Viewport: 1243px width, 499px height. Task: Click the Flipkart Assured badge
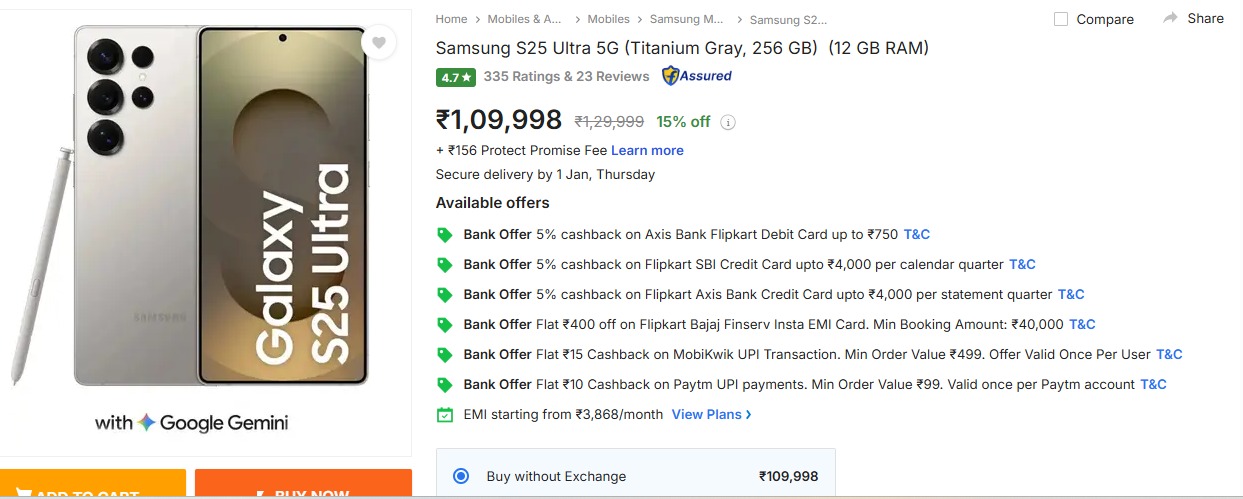[697, 76]
